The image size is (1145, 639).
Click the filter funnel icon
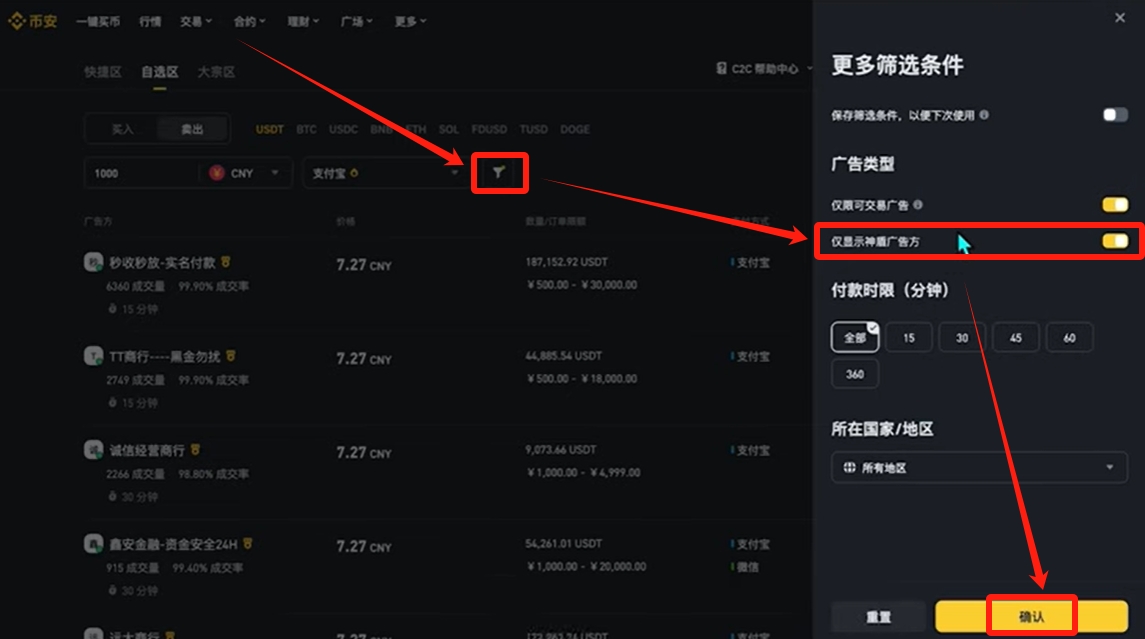[499, 173]
